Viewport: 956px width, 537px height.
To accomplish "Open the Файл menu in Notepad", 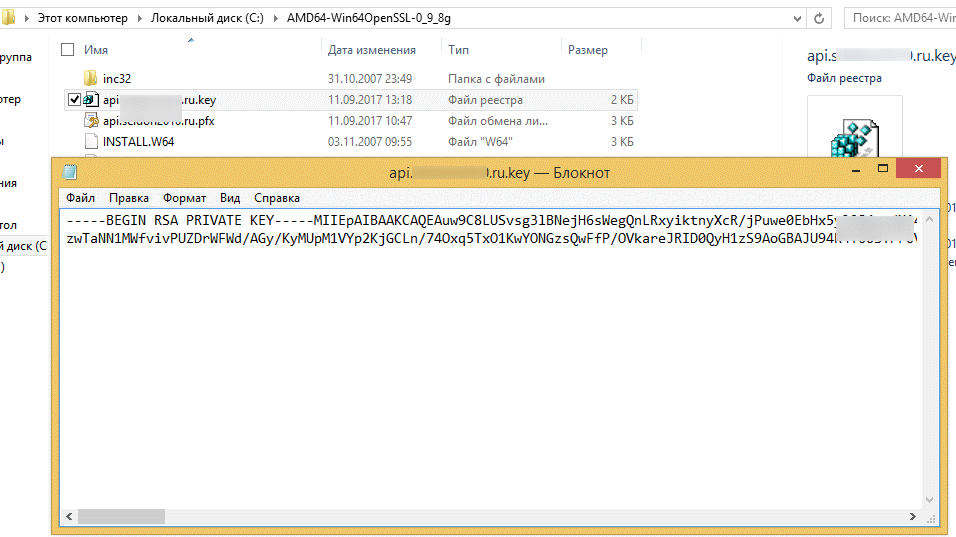I will pos(81,198).
